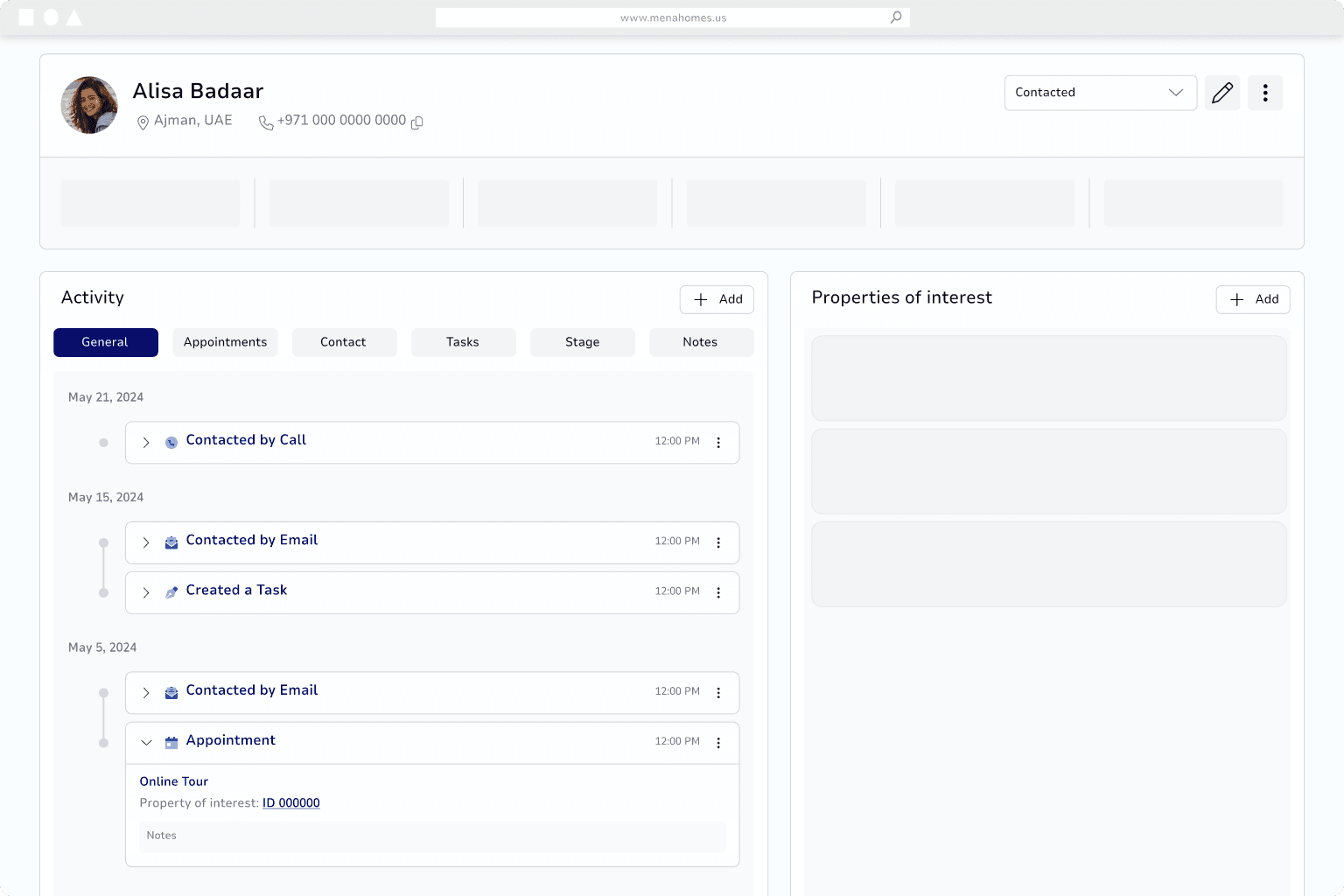
Task: Switch to the Appointments tab
Action: click(x=225, y=342)
